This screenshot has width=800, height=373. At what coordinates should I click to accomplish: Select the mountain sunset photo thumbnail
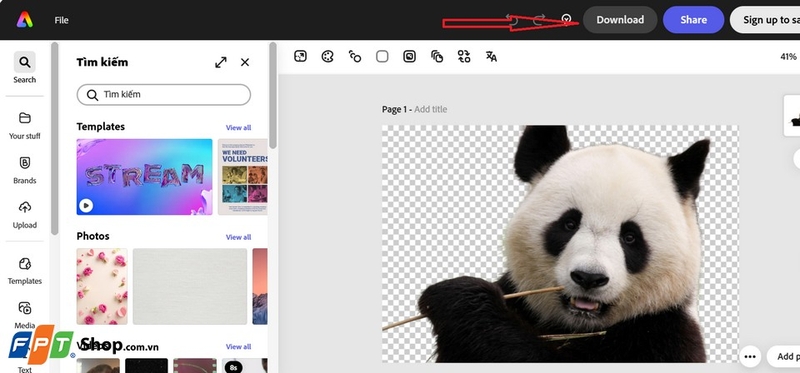click(x=260, y=286)
